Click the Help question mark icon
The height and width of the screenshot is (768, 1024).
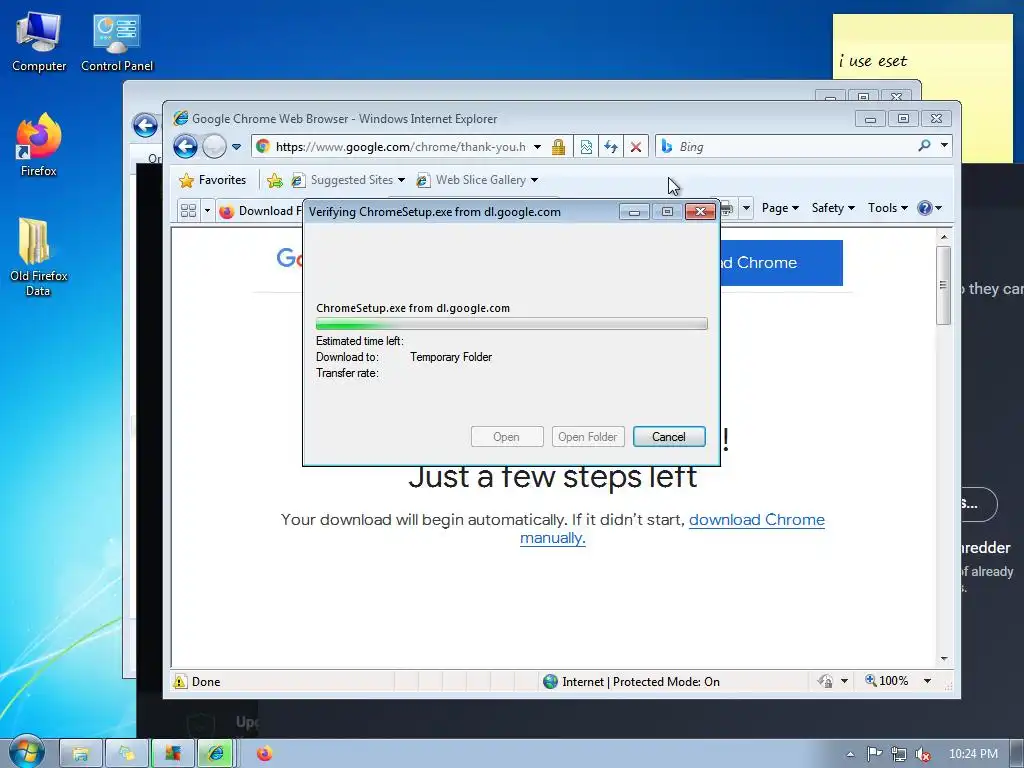point(925,208)
